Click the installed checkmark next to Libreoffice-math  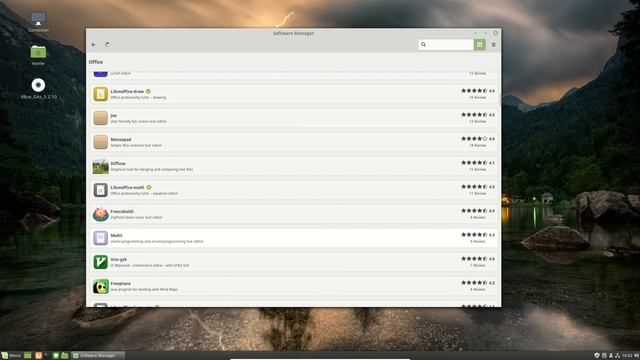(149, 187)
